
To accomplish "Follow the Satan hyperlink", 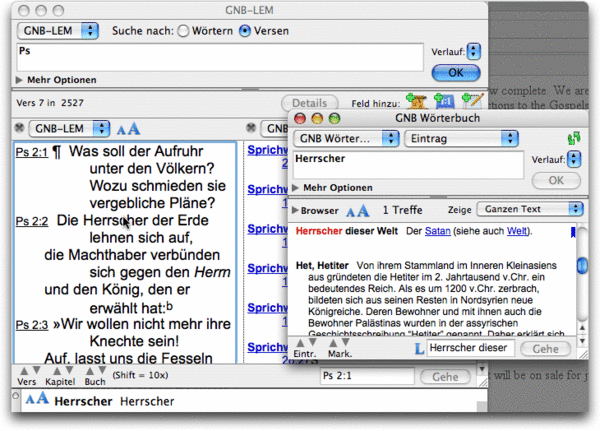I will (x=437, y=231).
